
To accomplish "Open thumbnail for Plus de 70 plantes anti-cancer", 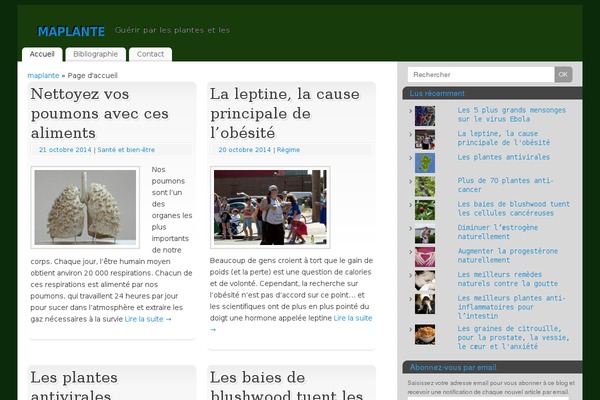I will tap(425, 186).
